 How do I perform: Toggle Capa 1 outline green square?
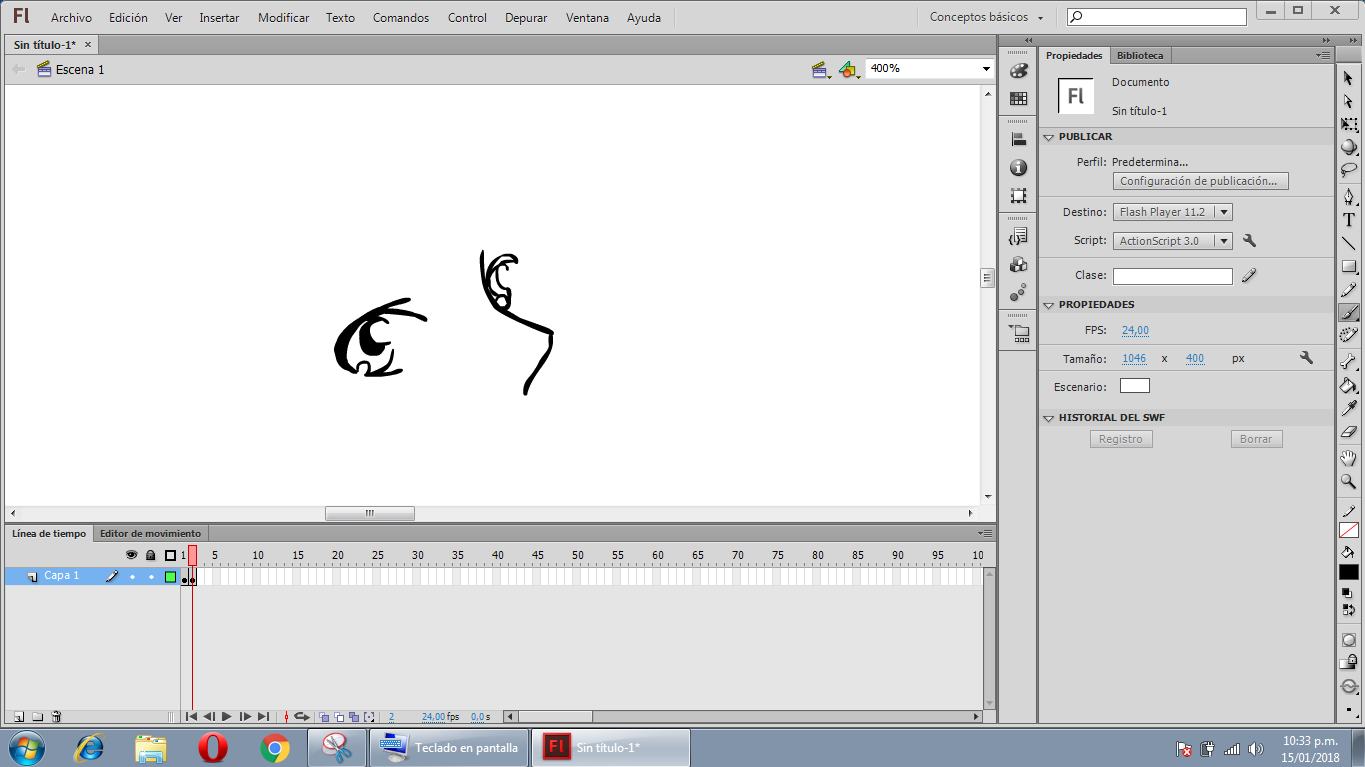(170, 577)
